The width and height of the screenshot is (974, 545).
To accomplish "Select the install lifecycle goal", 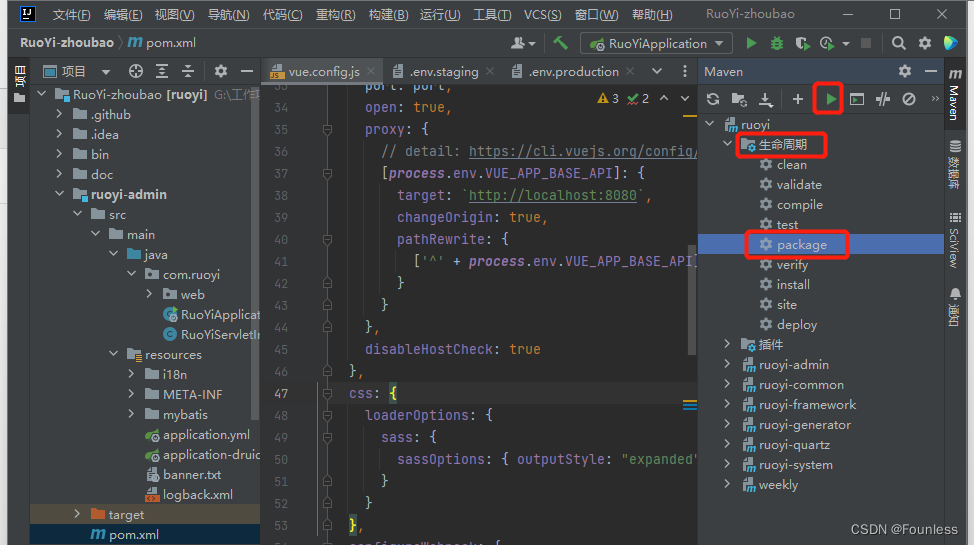I will [x=793, y=285].
